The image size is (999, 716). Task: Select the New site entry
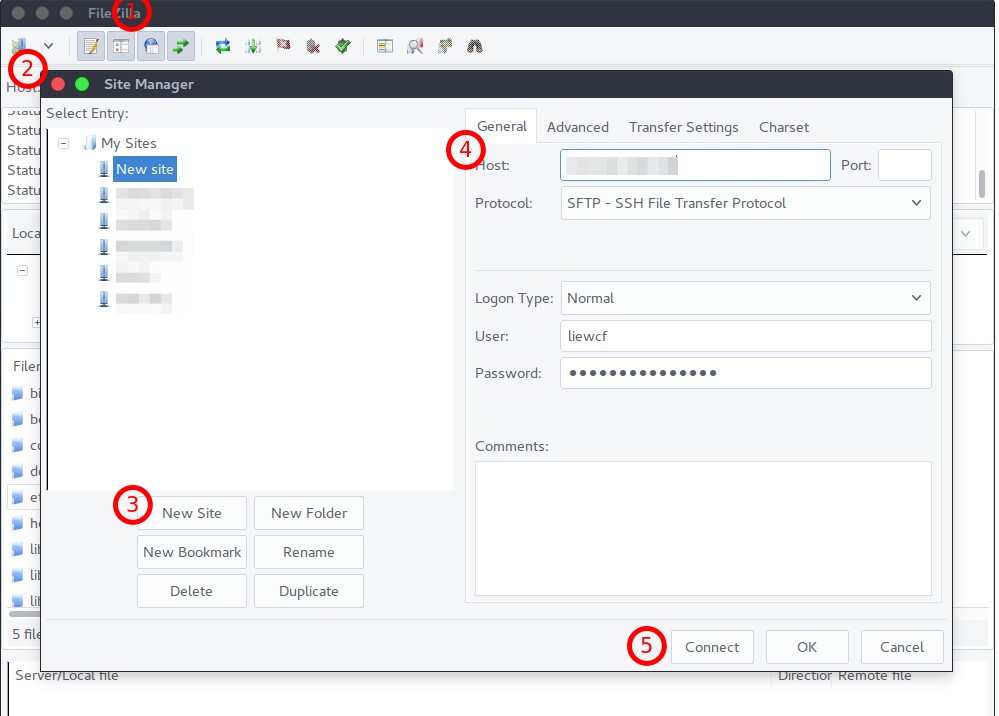pyautogui.click(x=145, y=169)
